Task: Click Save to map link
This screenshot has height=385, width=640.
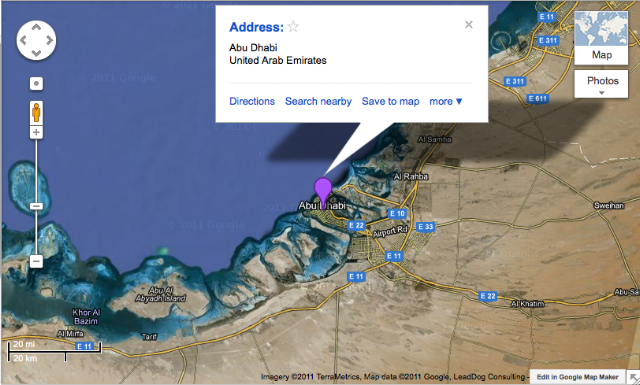Action: tap(390, 101)
